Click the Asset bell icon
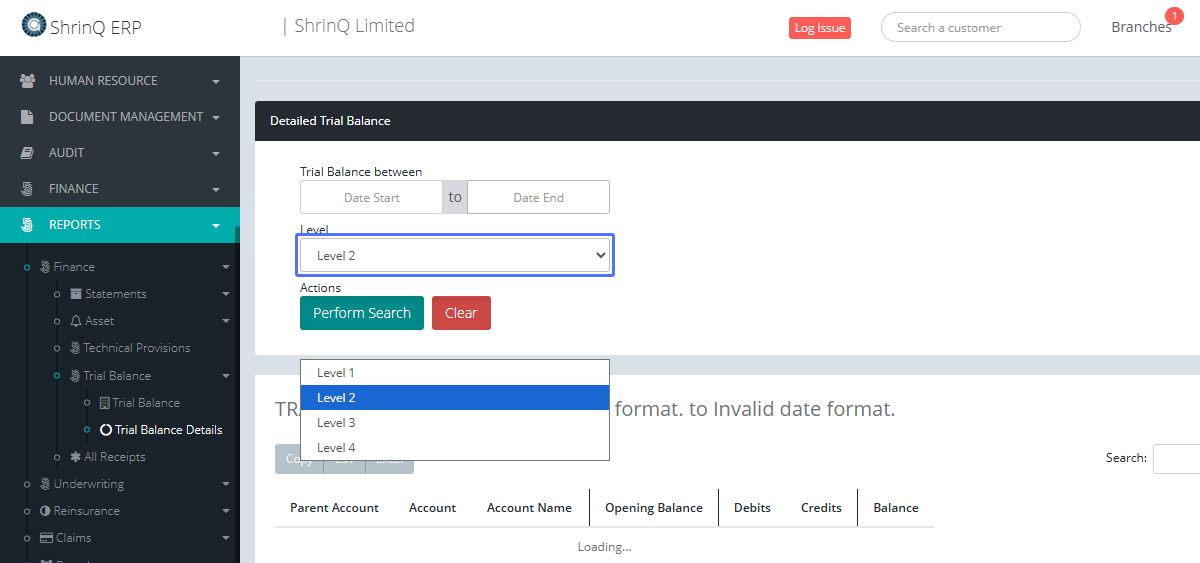This screenshot has width=1200, height=563. pos(76,321)
